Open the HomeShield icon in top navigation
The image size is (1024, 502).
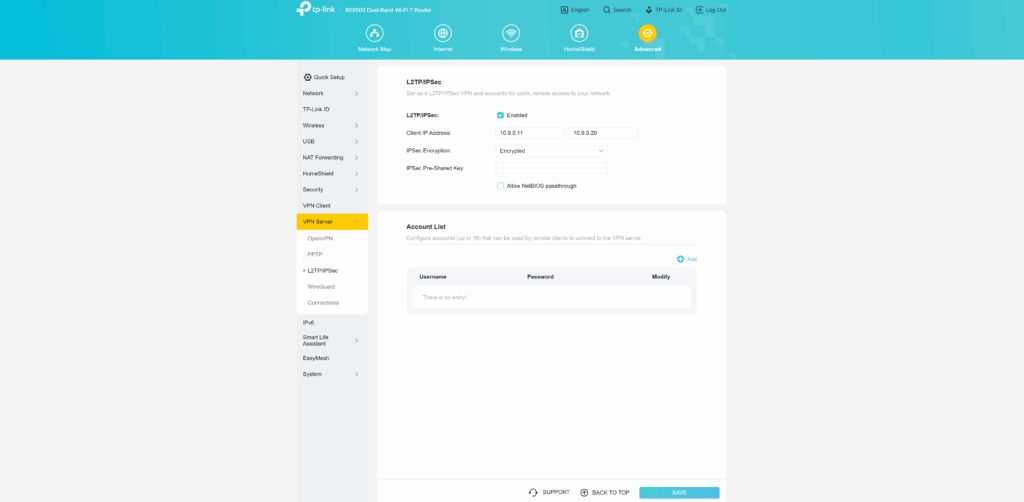[x=579, y=33]
